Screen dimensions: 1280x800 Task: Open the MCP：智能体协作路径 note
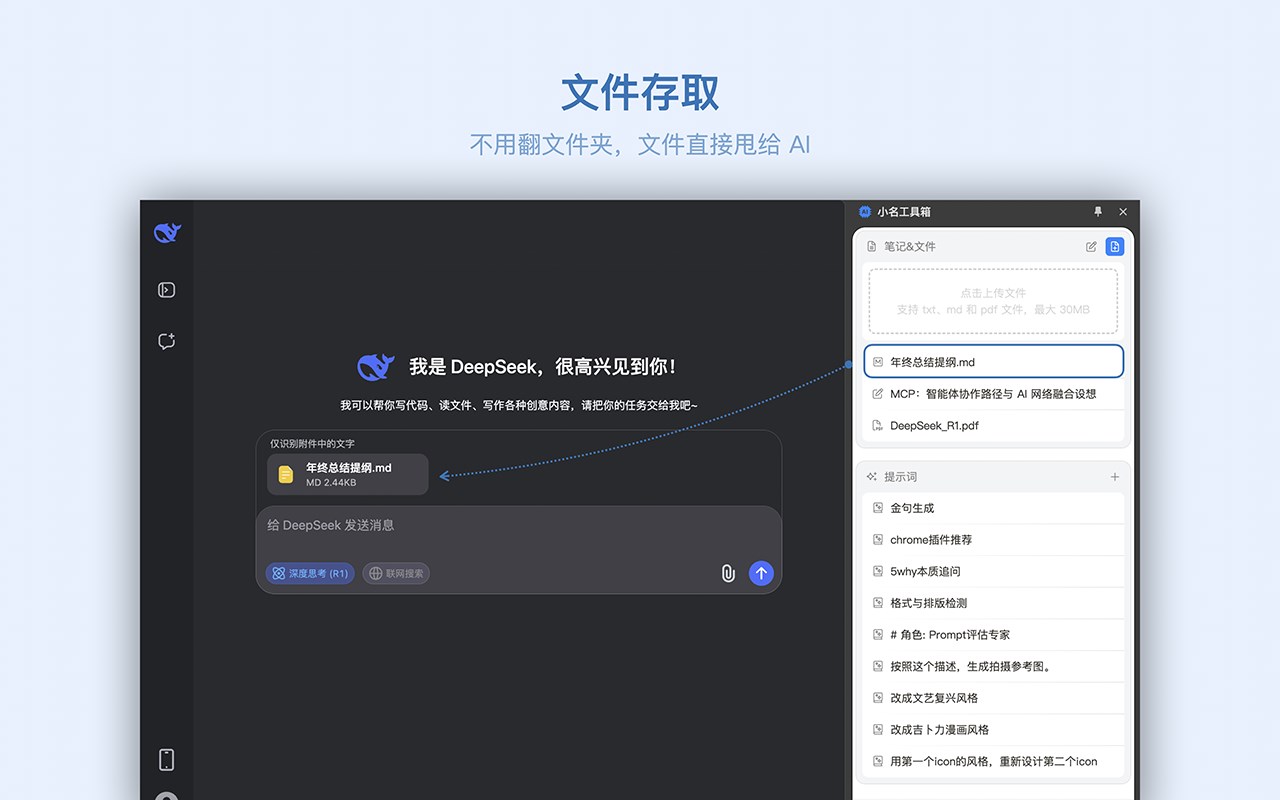coord(993,394)
